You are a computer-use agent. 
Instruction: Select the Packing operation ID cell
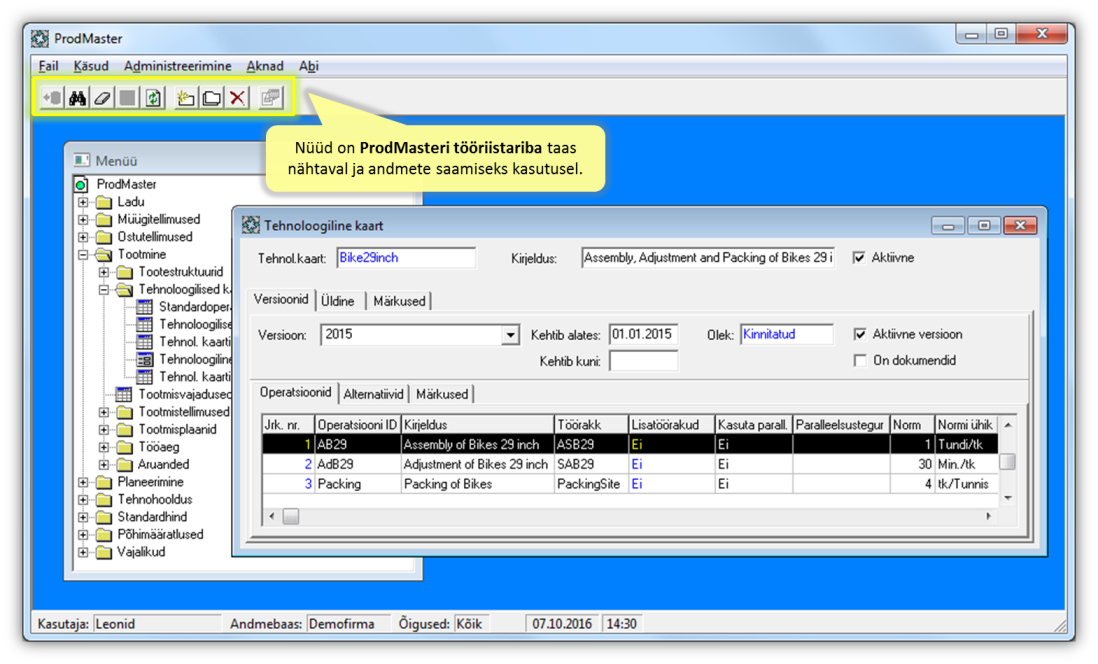click(x=358, y=484)
